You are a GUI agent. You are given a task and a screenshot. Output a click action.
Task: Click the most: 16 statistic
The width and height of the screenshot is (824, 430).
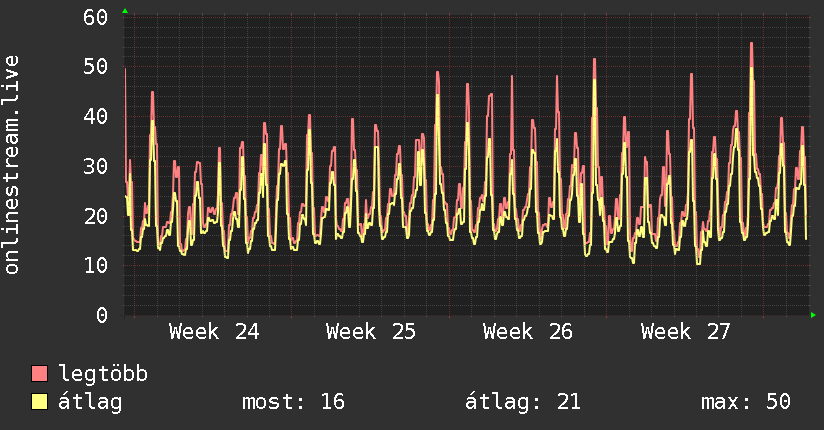(293, 402)
